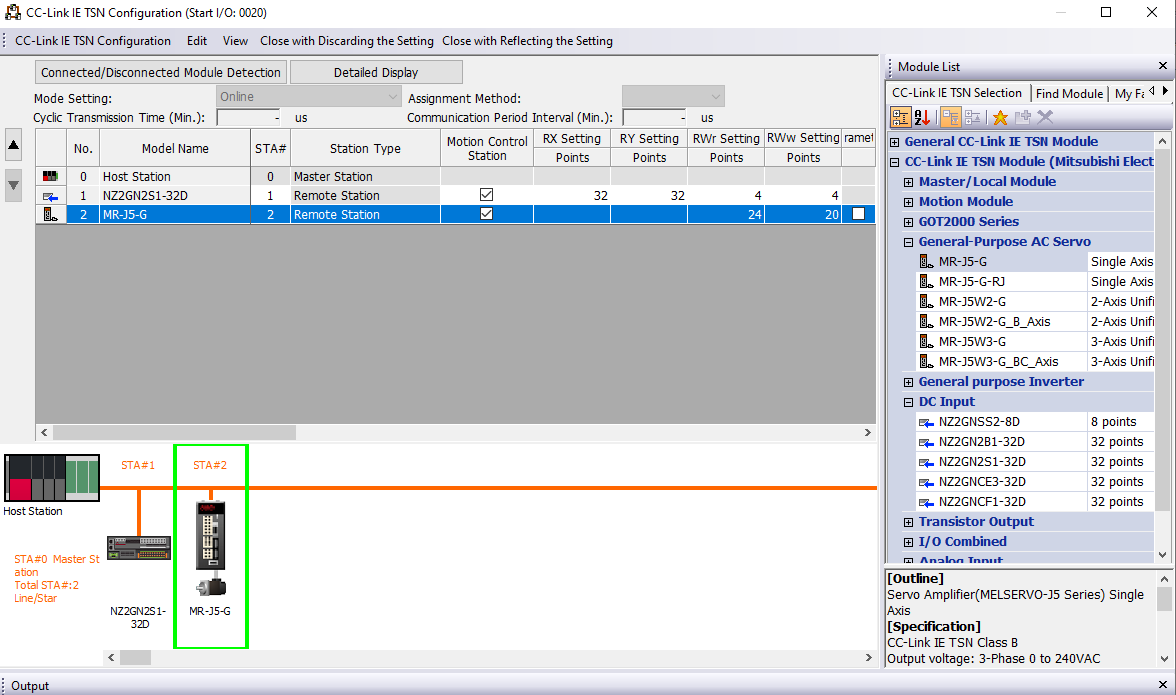This screenshot has height=695, width=1176.
Task: Tick the parameter checkbox in MR-J5-G row
Action: pyautogui.click(x=859, y=214)
